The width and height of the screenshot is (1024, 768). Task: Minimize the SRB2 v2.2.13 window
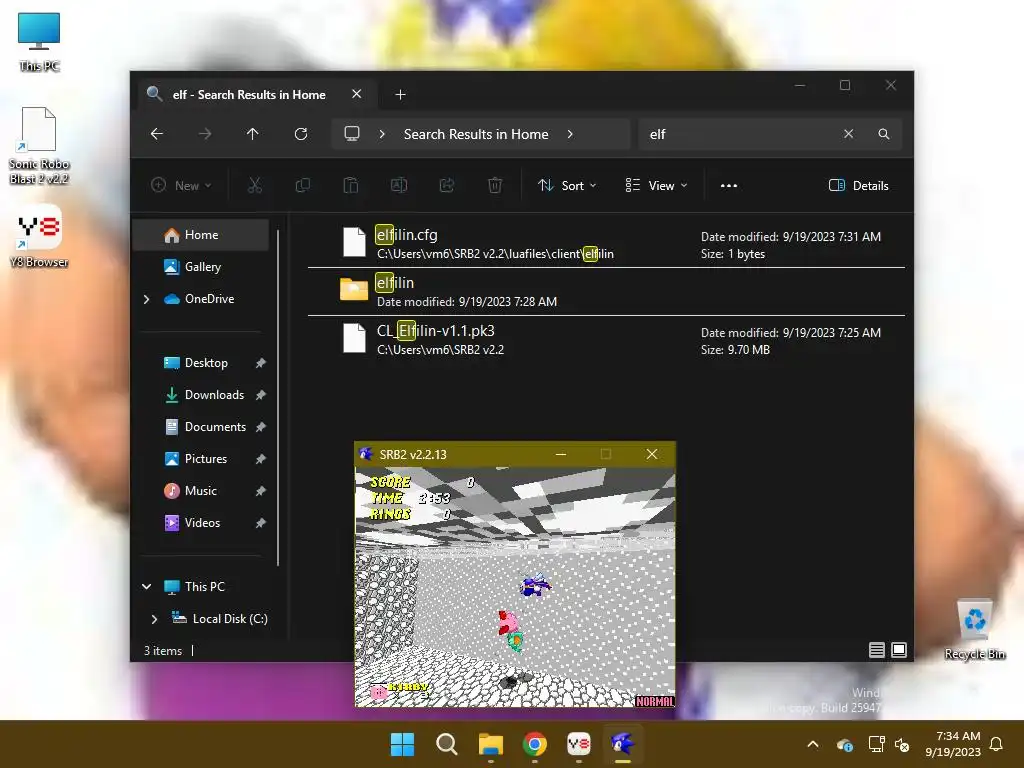pyautogui.click(x=560, y=455)
